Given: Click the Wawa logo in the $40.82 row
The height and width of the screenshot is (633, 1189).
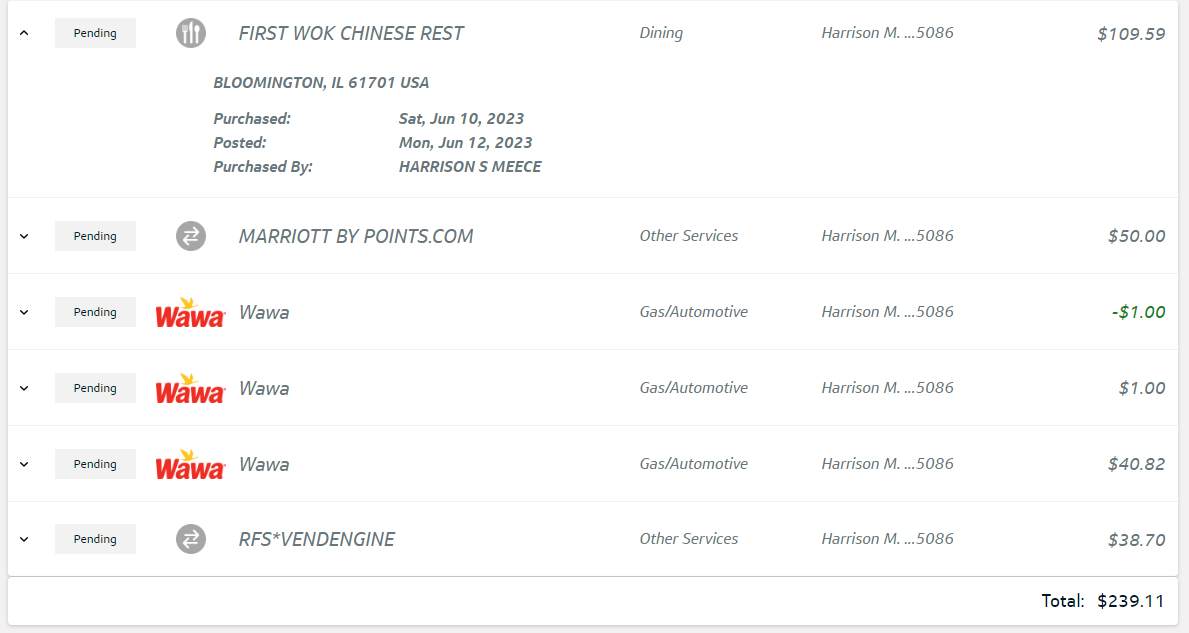Looking at the screenshot, I should 190,464.
